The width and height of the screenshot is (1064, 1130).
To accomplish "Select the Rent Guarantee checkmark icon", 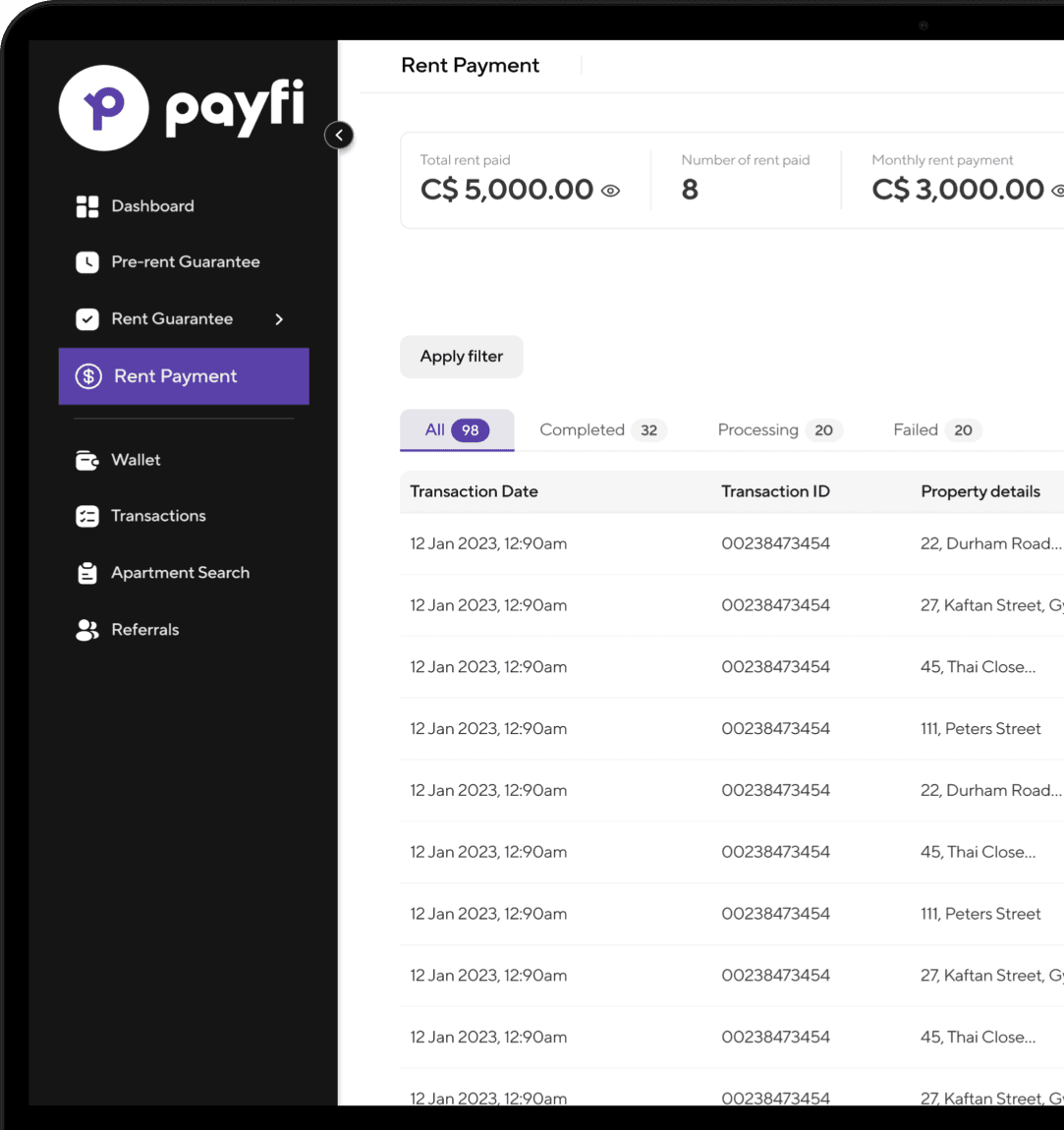I will (87, 318).
